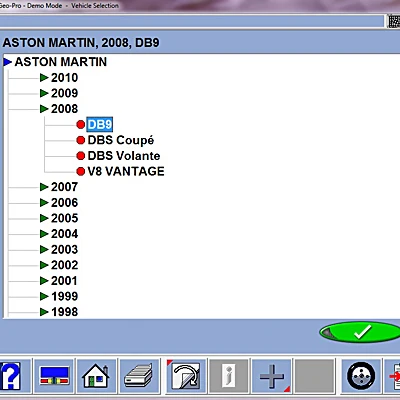
Task: Click the plus add icon
Action: click(272, 377)
